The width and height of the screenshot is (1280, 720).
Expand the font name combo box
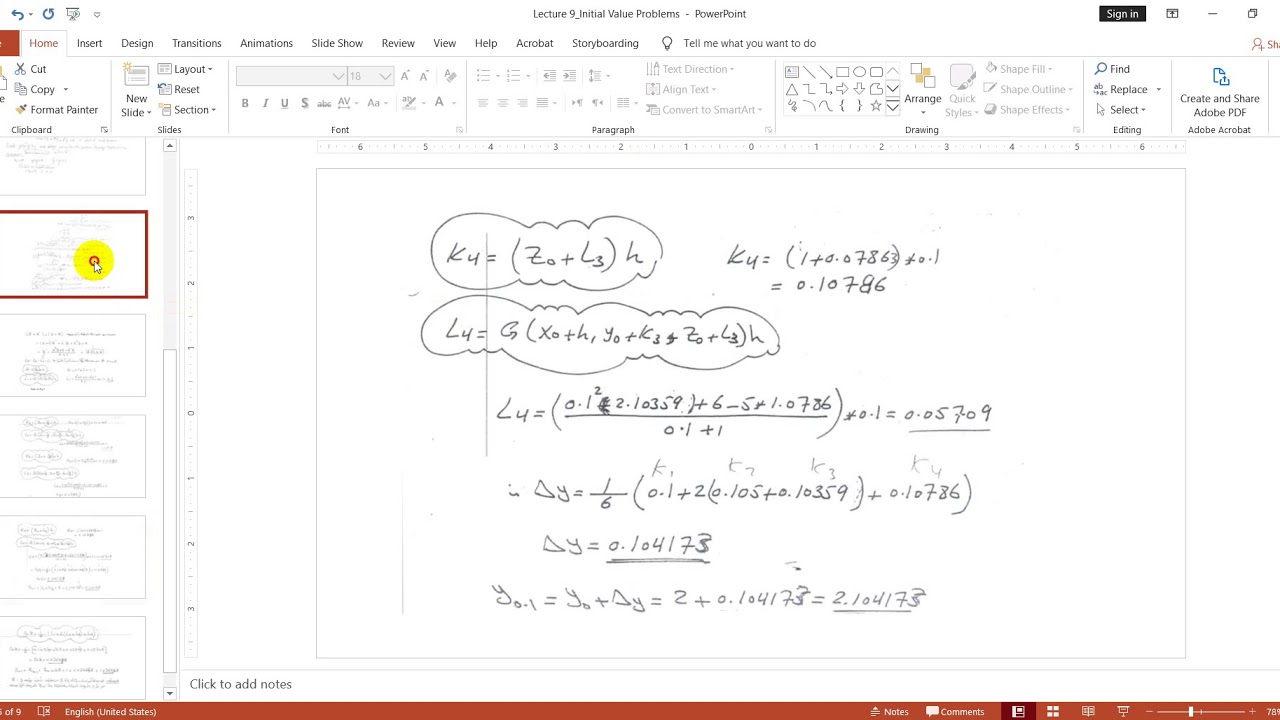pyautogui.click(x=338, y=76)
